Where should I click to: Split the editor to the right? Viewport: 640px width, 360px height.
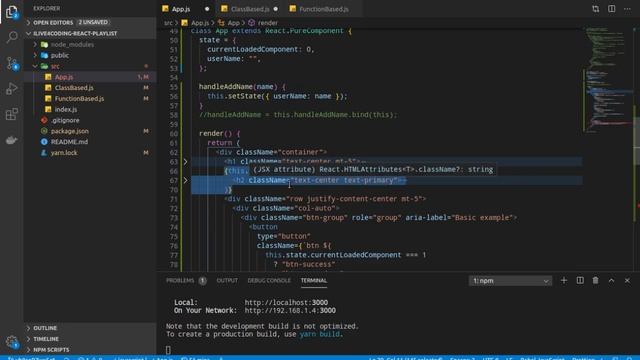611,9
